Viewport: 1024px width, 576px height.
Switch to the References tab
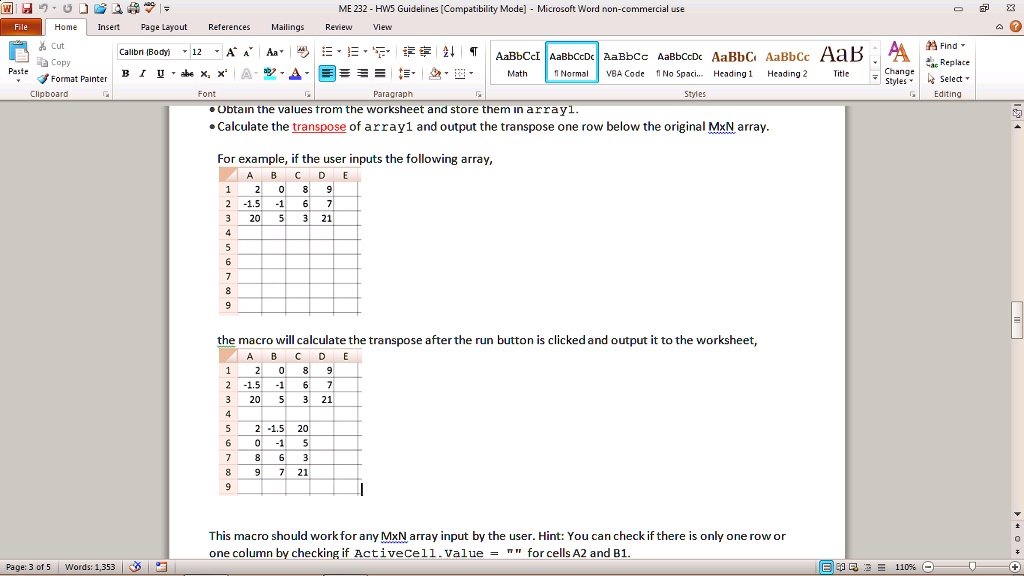point(229,27)
